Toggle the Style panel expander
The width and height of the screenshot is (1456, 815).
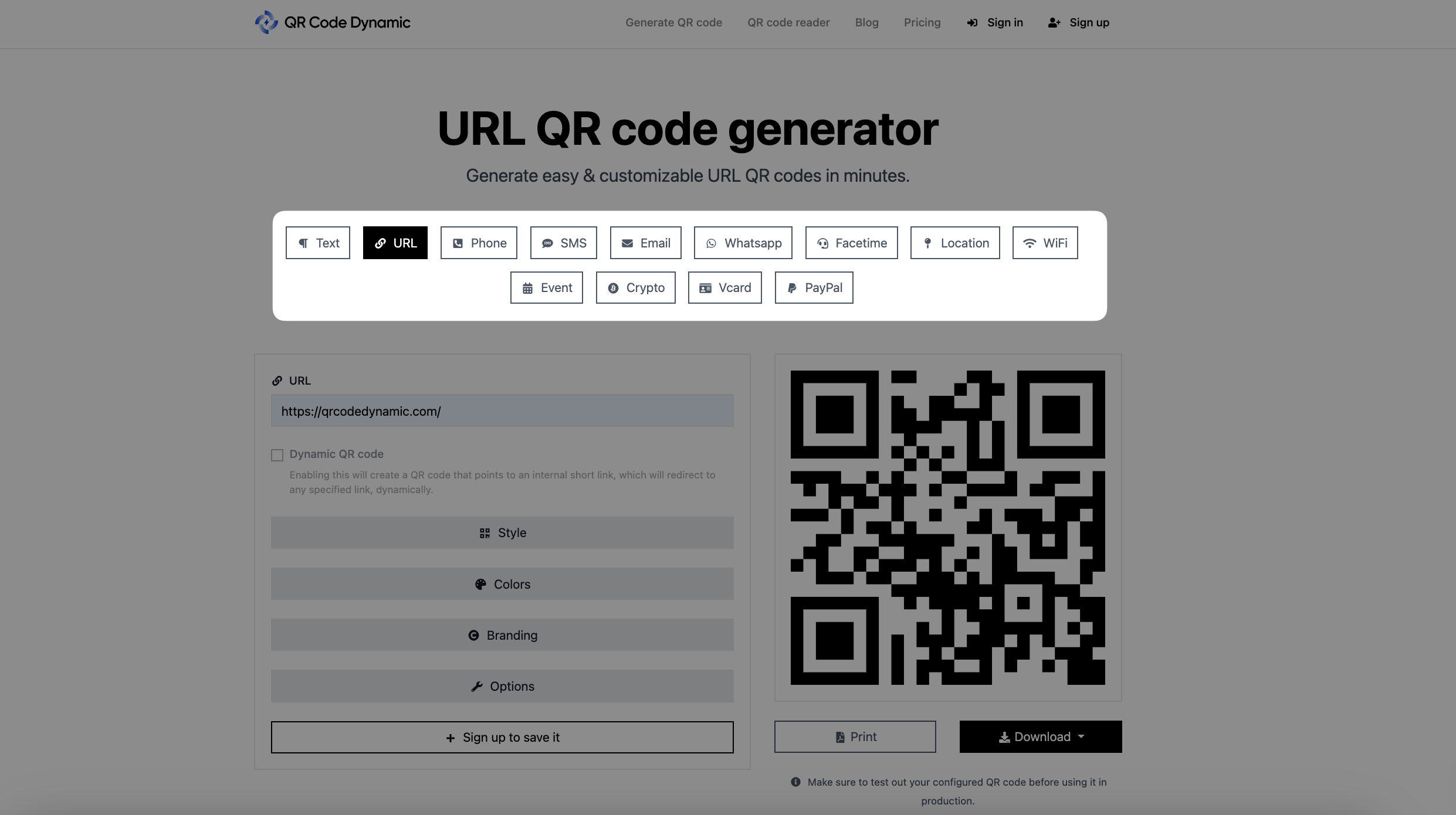coord(502,532)
